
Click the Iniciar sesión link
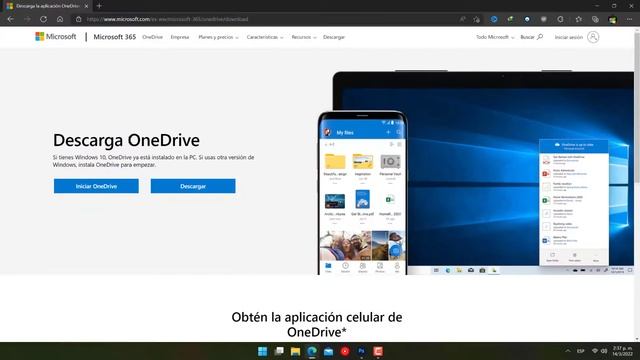click(x=569, y=37)
